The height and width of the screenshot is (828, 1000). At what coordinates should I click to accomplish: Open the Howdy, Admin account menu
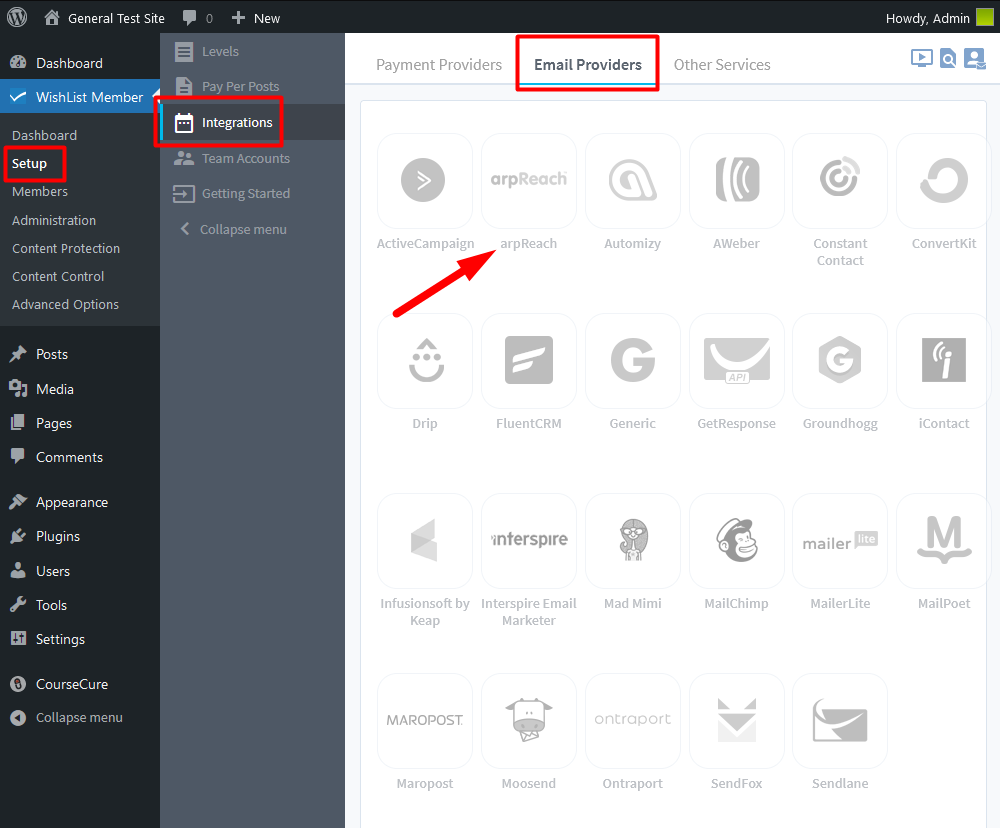click(939, 18)
